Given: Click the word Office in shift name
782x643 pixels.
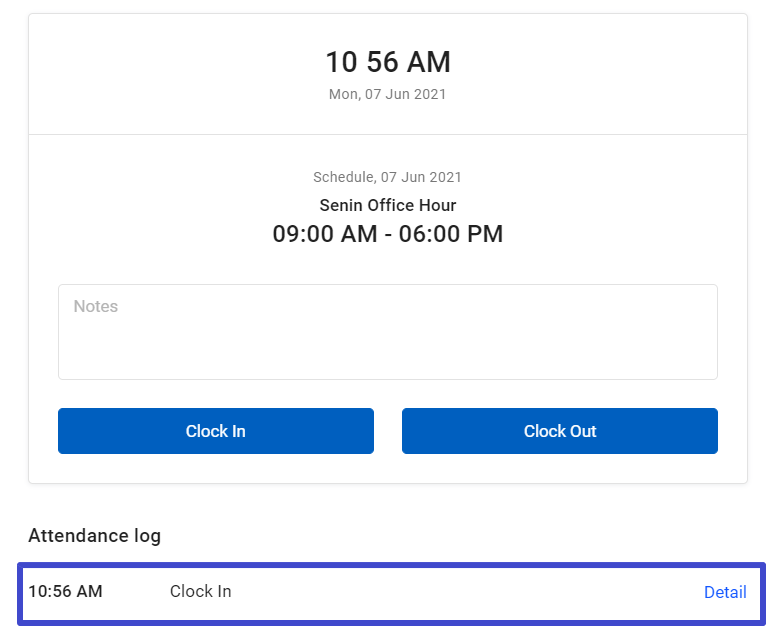Looking at the screenshot, I should tap(393, 205).
